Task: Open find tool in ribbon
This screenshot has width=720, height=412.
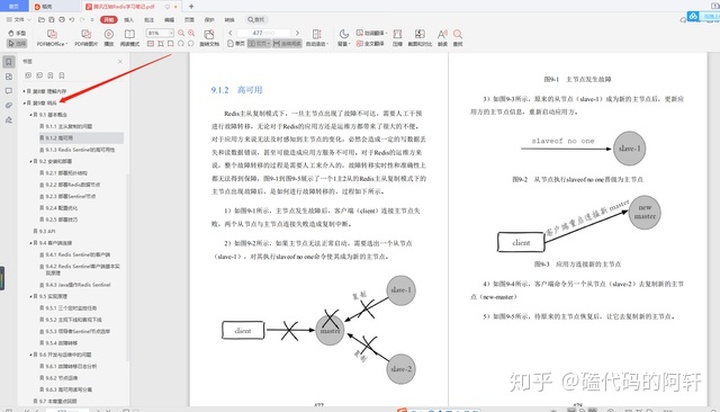Action: 458,38
